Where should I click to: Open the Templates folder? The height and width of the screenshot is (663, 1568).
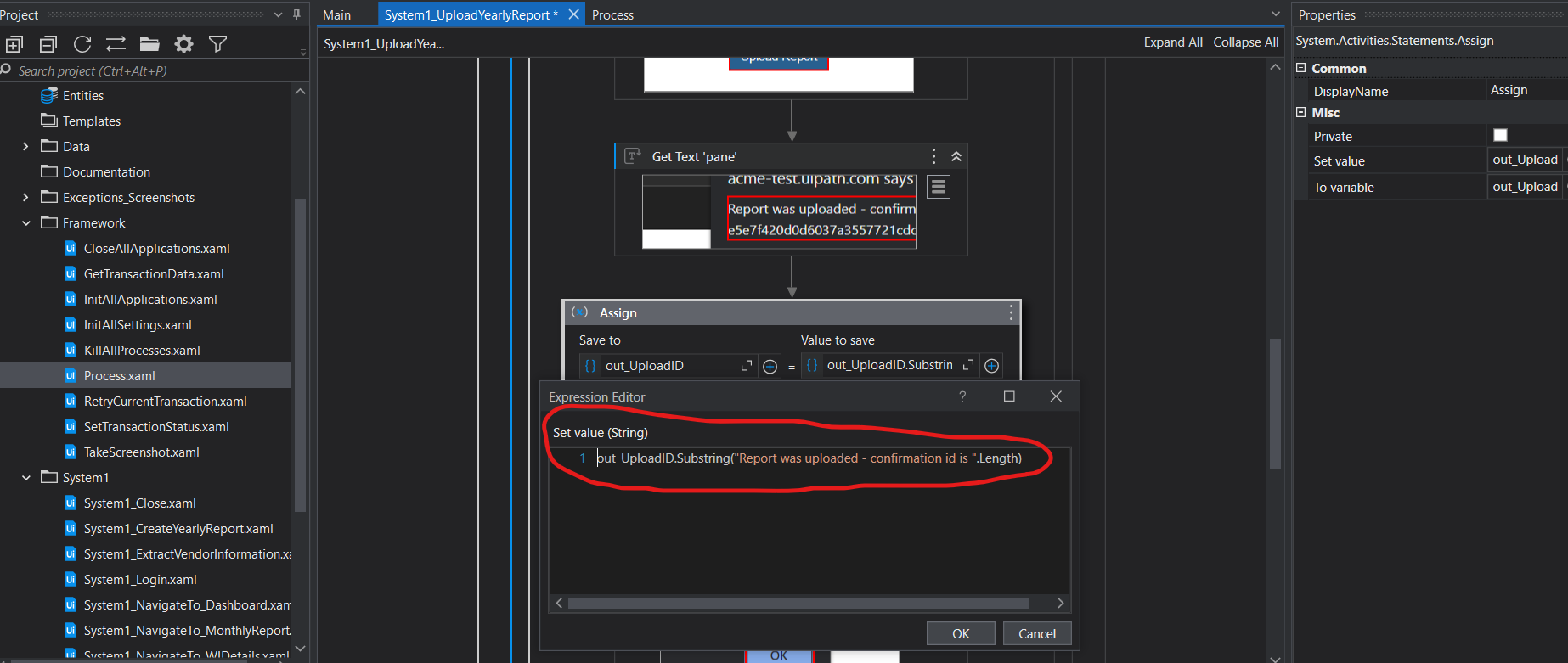pos(92,121)
